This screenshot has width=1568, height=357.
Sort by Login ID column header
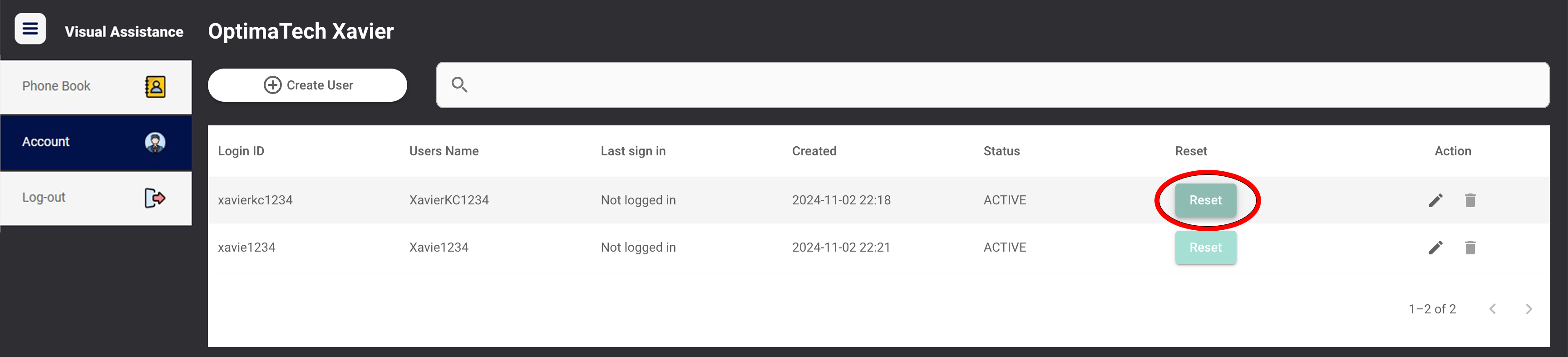(241, 151)
